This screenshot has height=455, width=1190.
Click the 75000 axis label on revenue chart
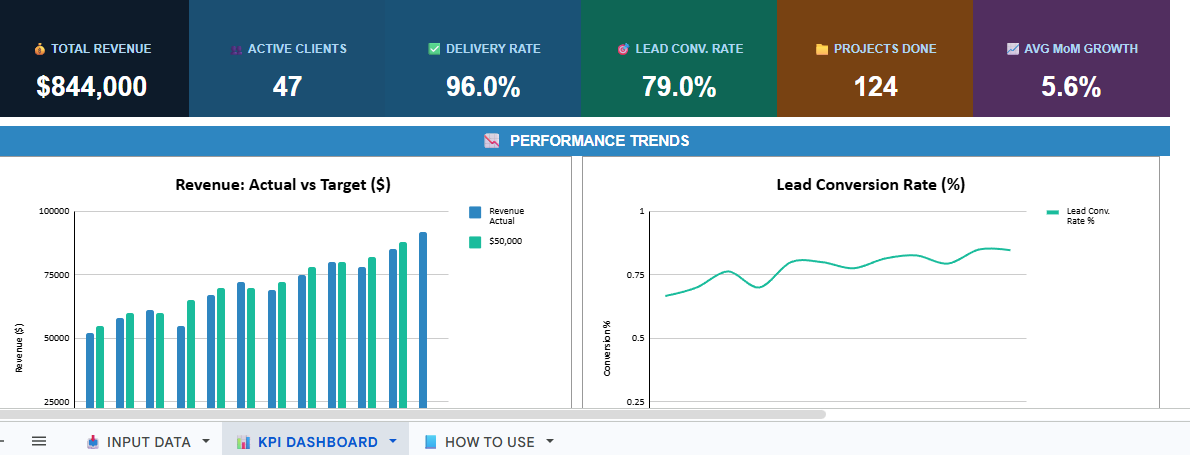56,275
